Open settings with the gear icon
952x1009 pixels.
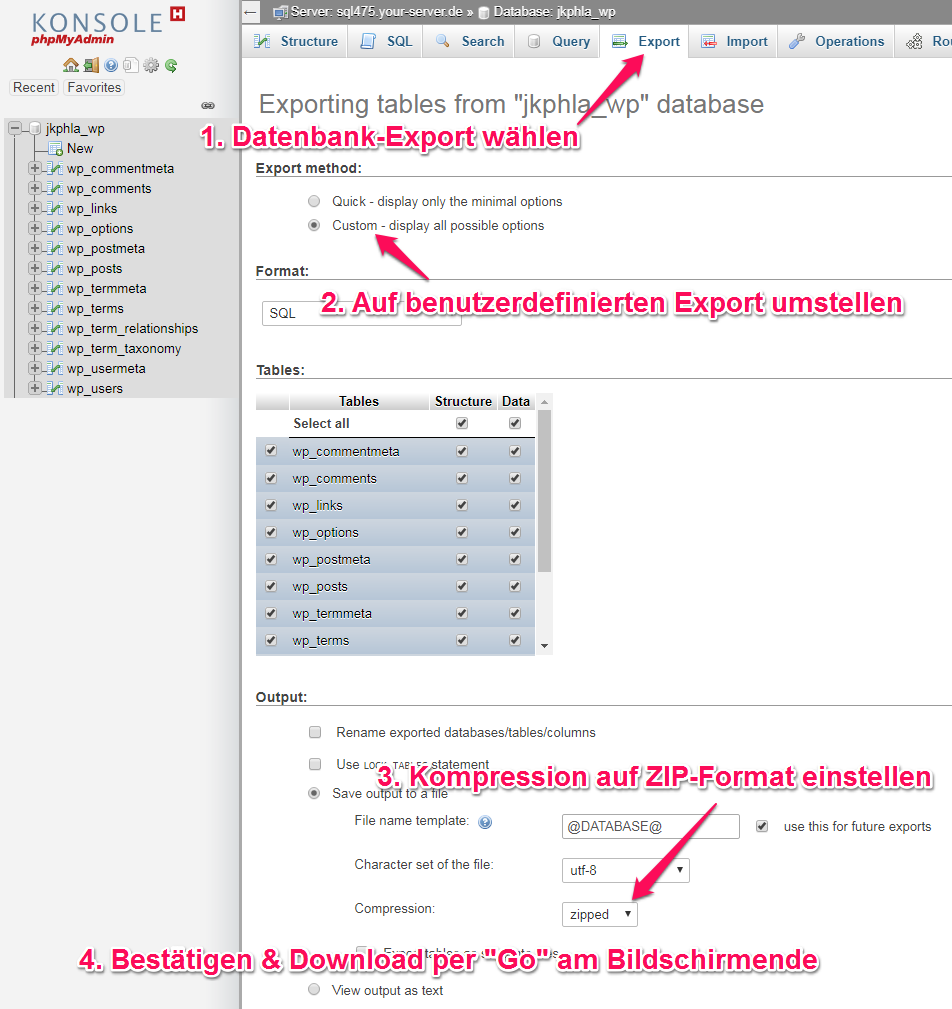tap(150, 64)
